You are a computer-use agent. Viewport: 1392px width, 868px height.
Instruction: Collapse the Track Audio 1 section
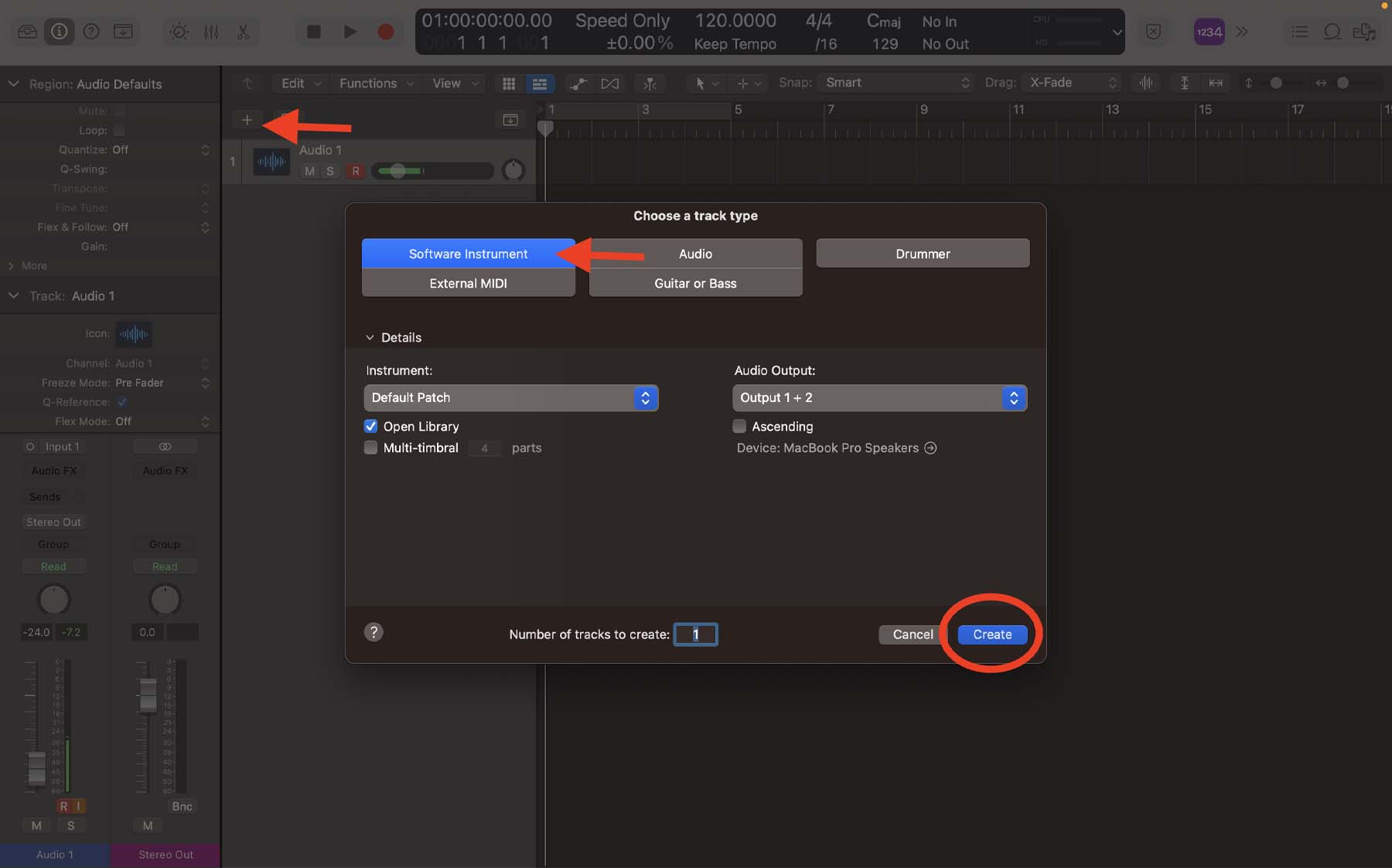pos(14,295)
